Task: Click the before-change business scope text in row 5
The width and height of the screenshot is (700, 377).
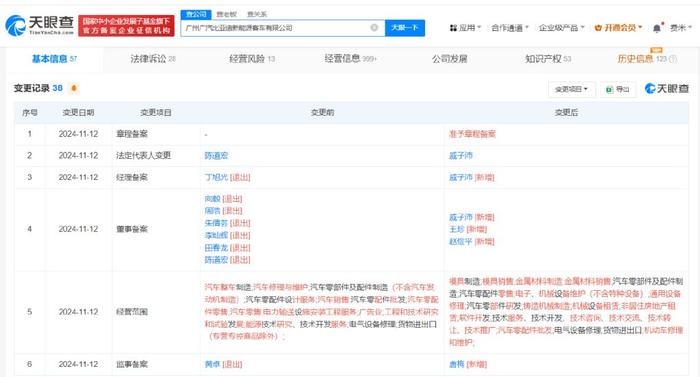Action: click(x=321, y=312)
